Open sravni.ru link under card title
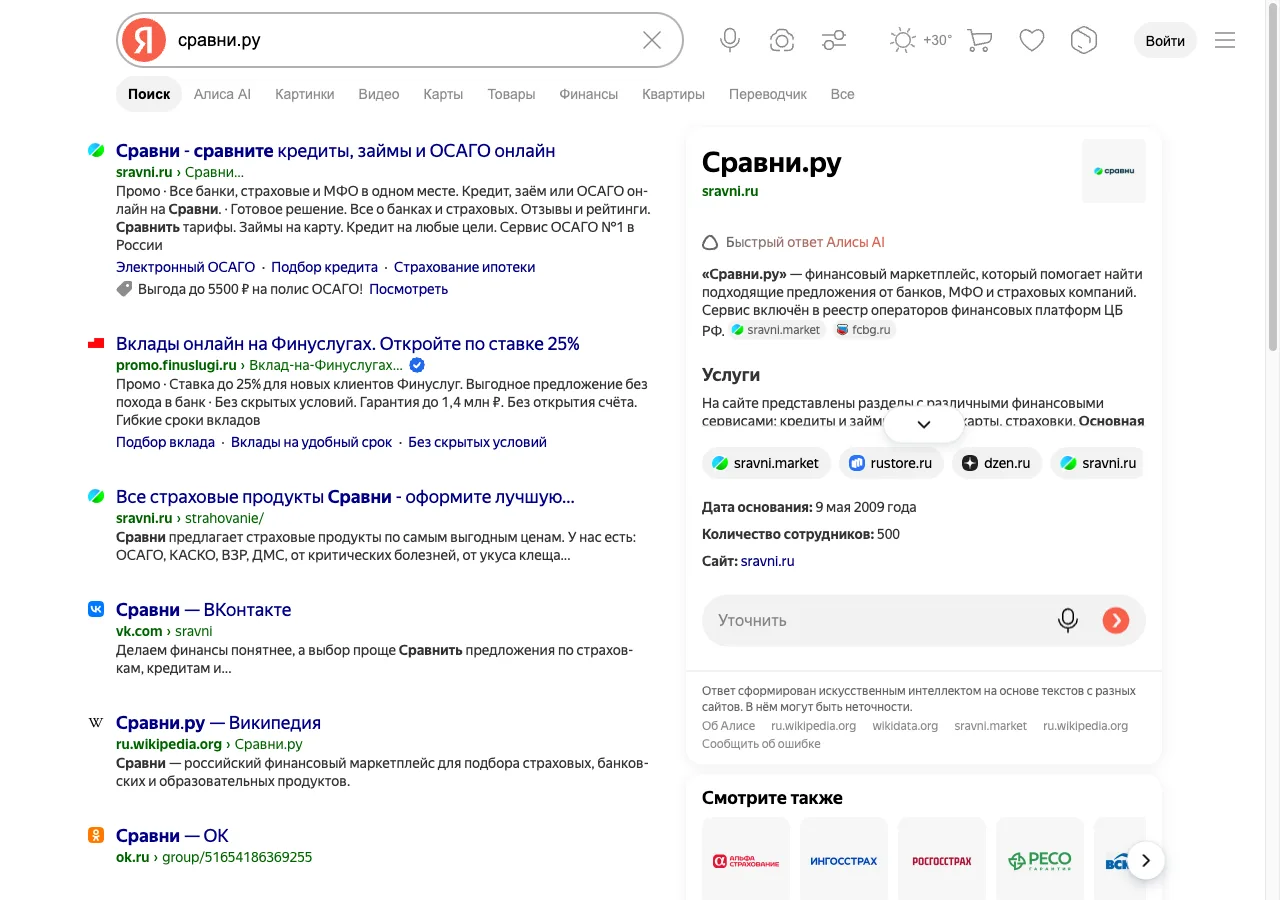 click(x=730, y=191)
